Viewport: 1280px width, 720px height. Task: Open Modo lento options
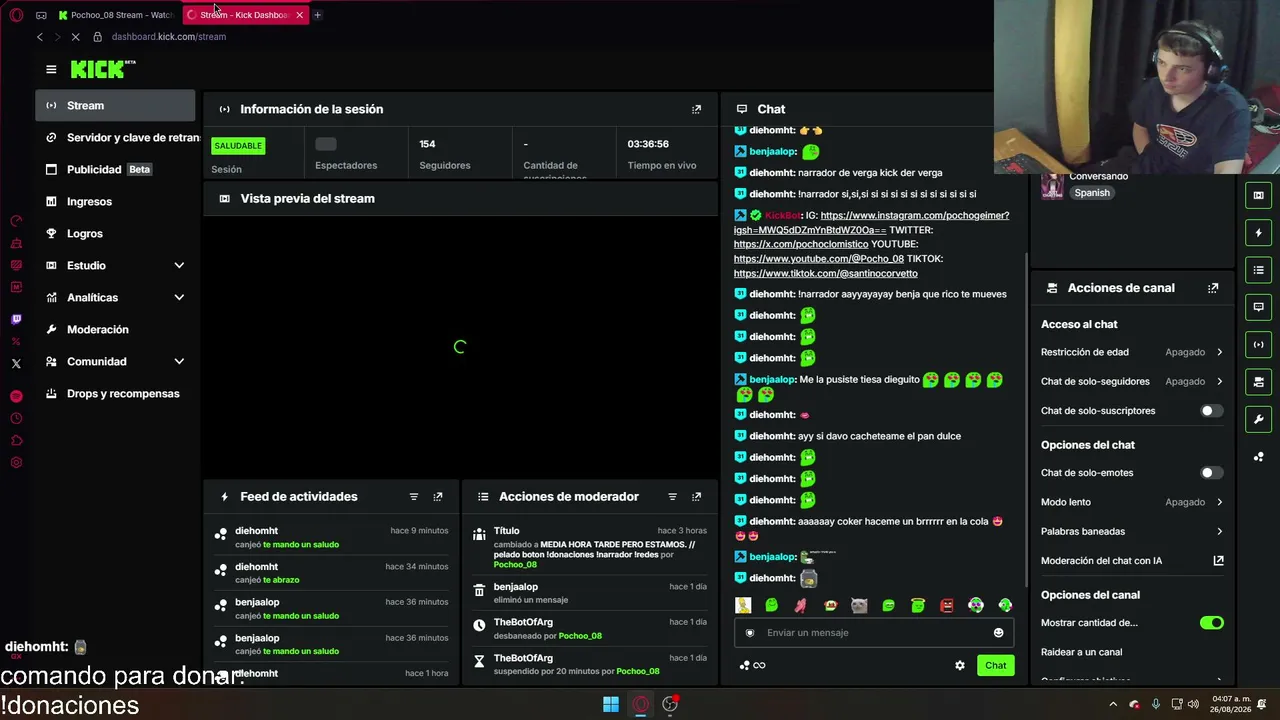click(x=1132, y=502)
